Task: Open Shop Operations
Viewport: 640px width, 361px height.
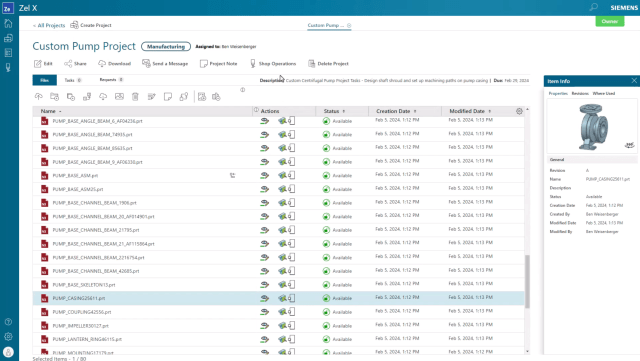Action: pyautogui.click(x=273, y=64)
